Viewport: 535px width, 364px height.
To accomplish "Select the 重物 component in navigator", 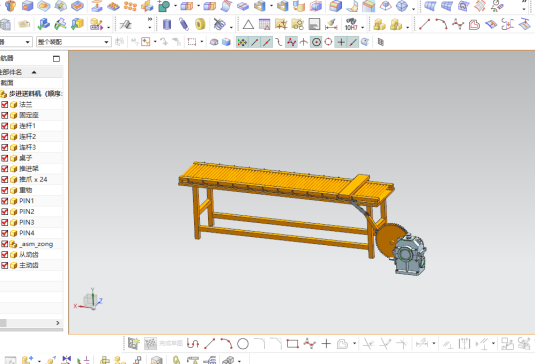I will tap(26, 190).
